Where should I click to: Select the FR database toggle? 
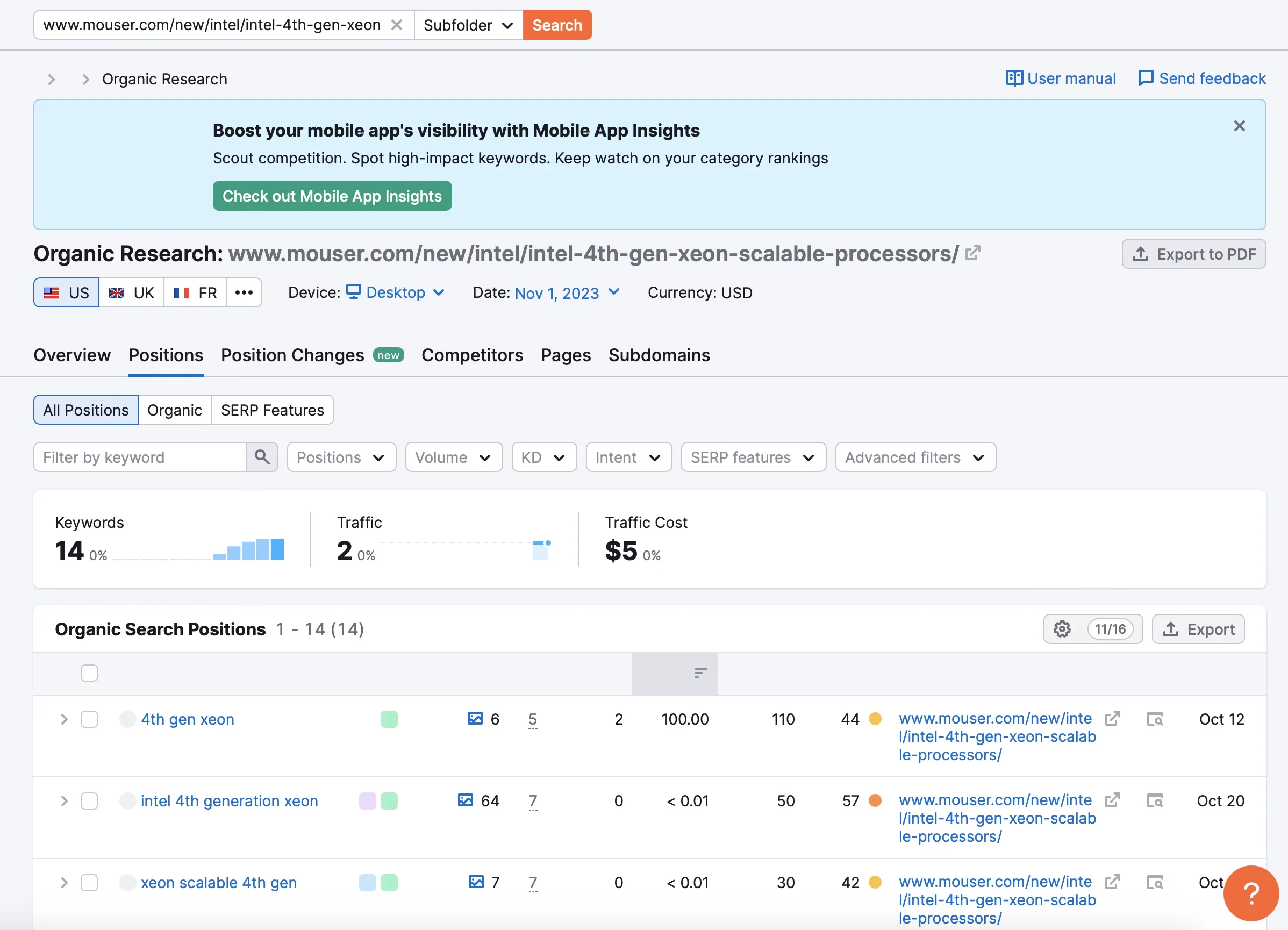195,292
